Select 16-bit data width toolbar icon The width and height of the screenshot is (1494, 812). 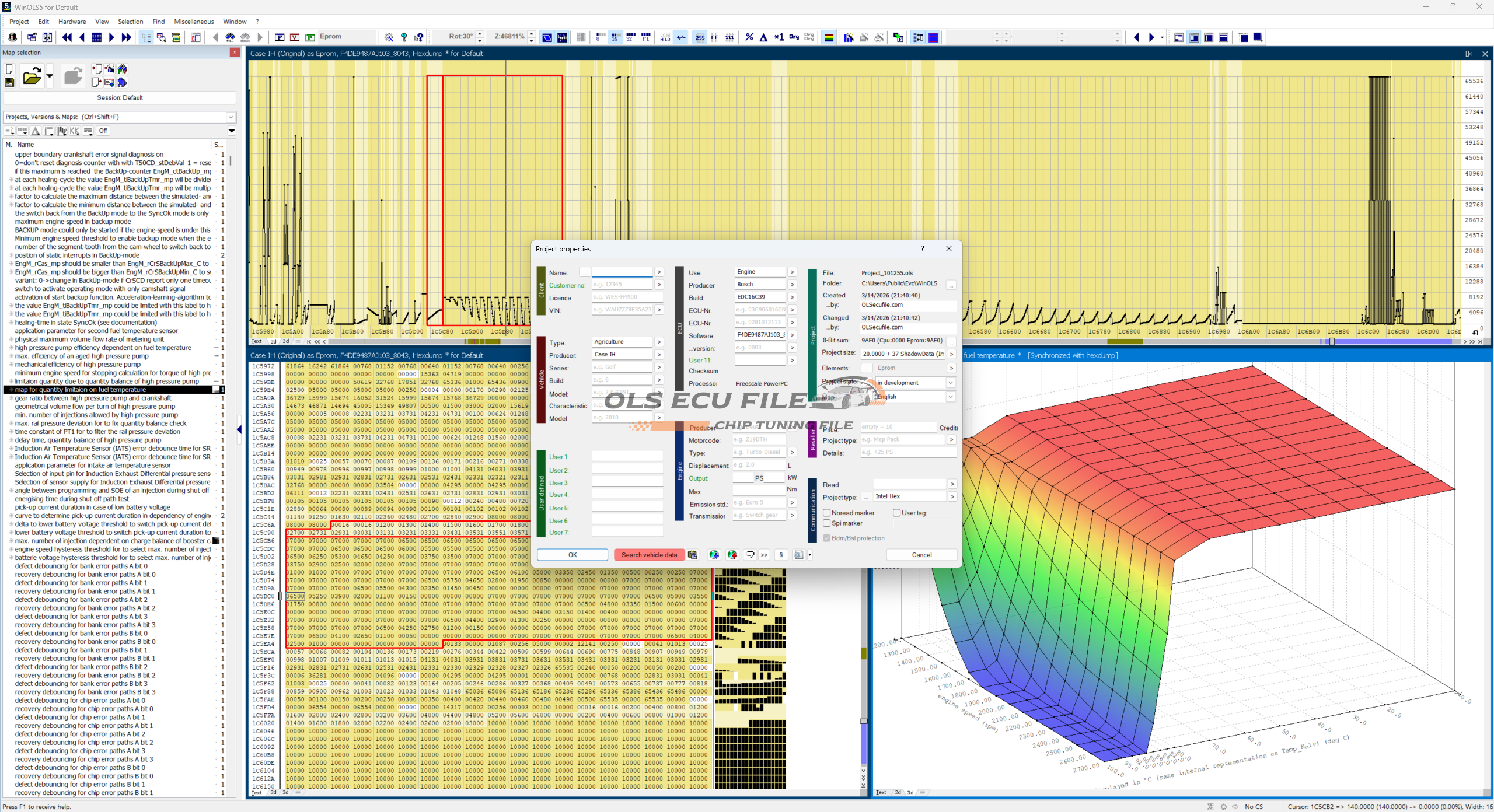click(x=615, y=37)
